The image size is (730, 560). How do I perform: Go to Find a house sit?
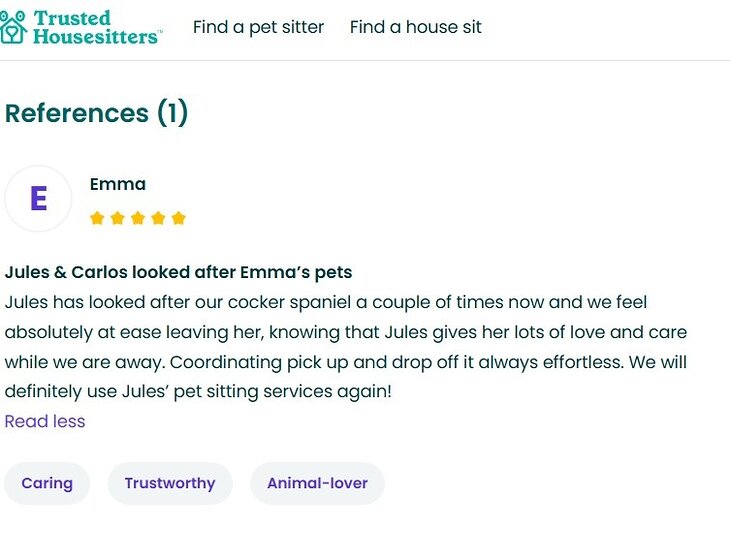click(415, 27)
